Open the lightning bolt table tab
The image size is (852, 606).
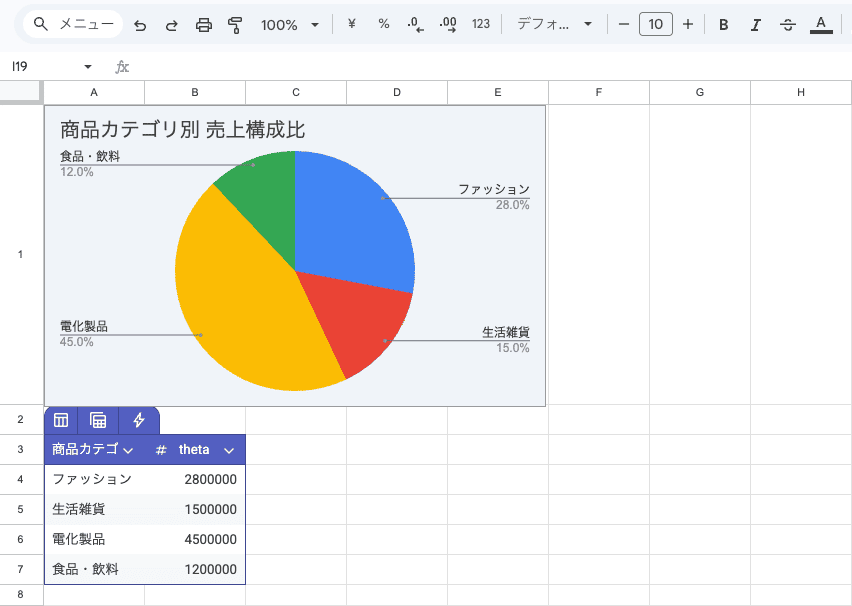[139, 420]
